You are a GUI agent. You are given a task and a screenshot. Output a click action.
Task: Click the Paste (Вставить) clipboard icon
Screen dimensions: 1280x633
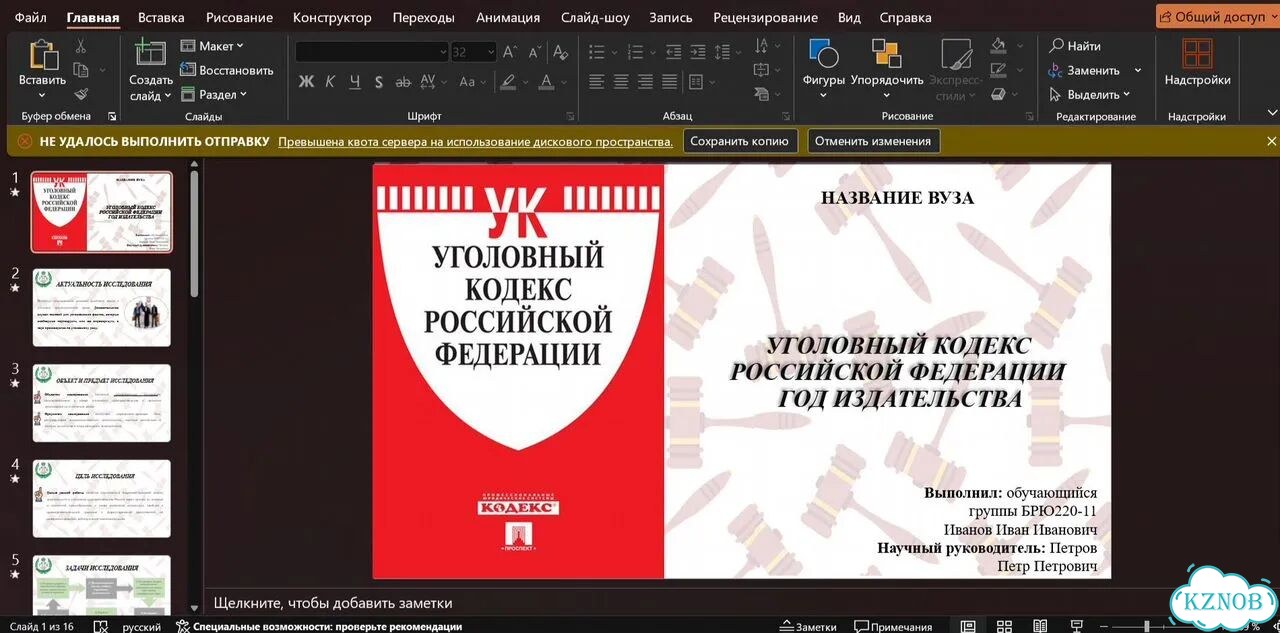pos(43,56)
